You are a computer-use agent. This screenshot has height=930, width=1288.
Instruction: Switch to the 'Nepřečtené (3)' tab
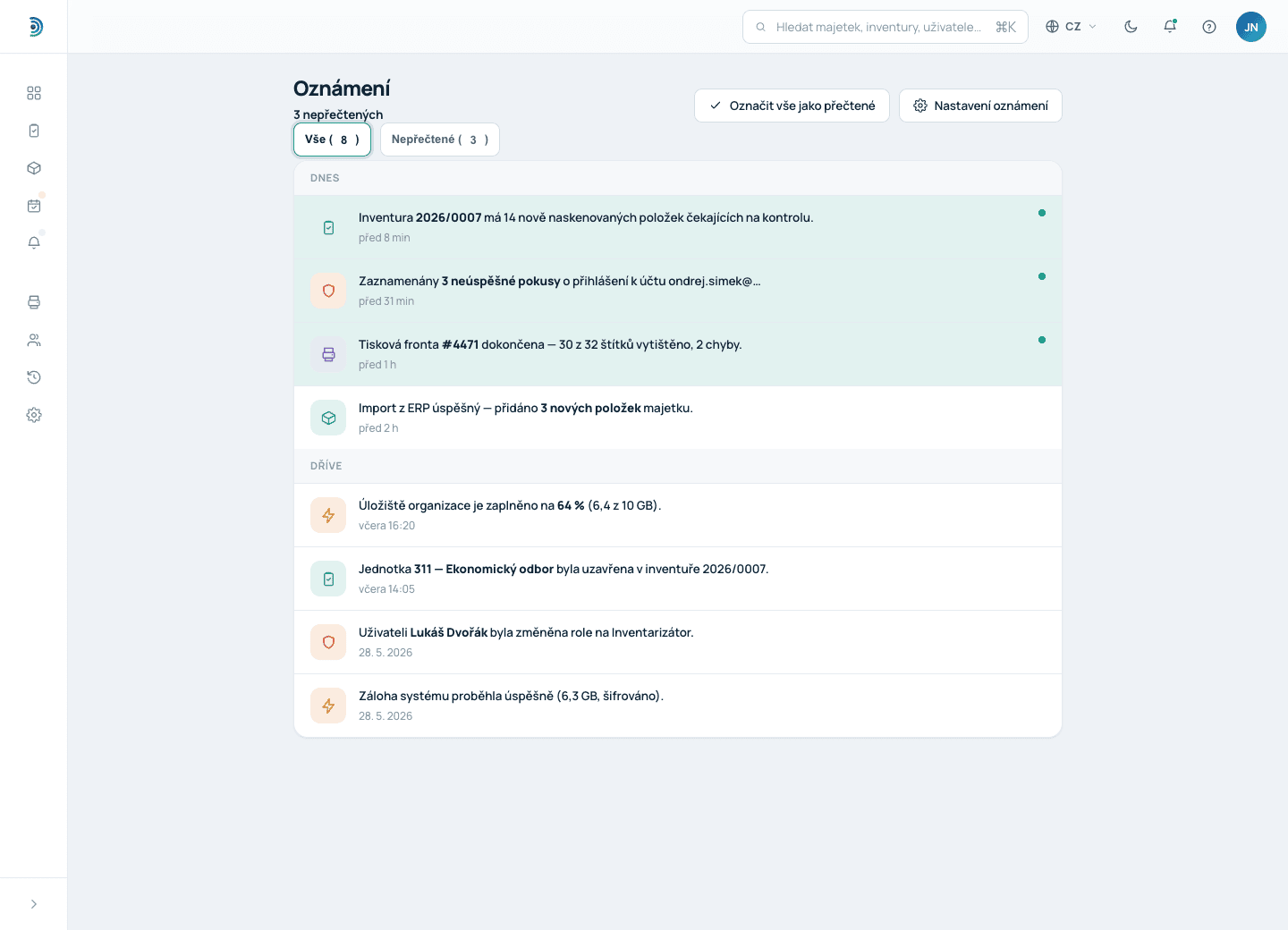point(440,139)
